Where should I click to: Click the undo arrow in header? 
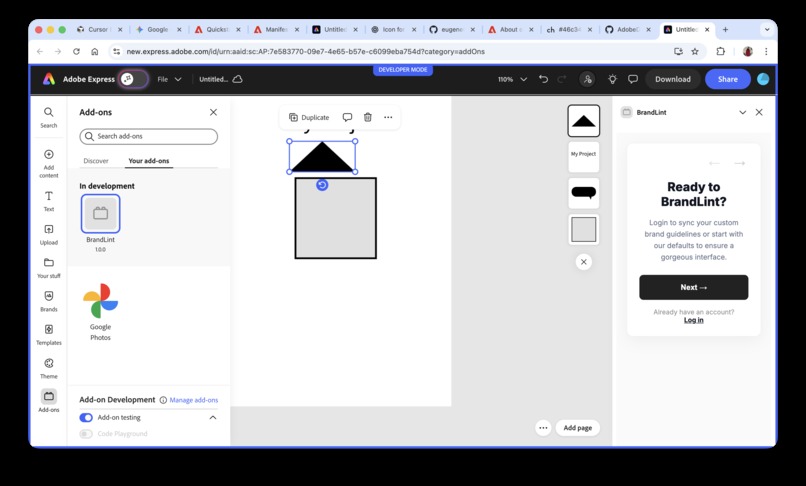click(543, 79)
